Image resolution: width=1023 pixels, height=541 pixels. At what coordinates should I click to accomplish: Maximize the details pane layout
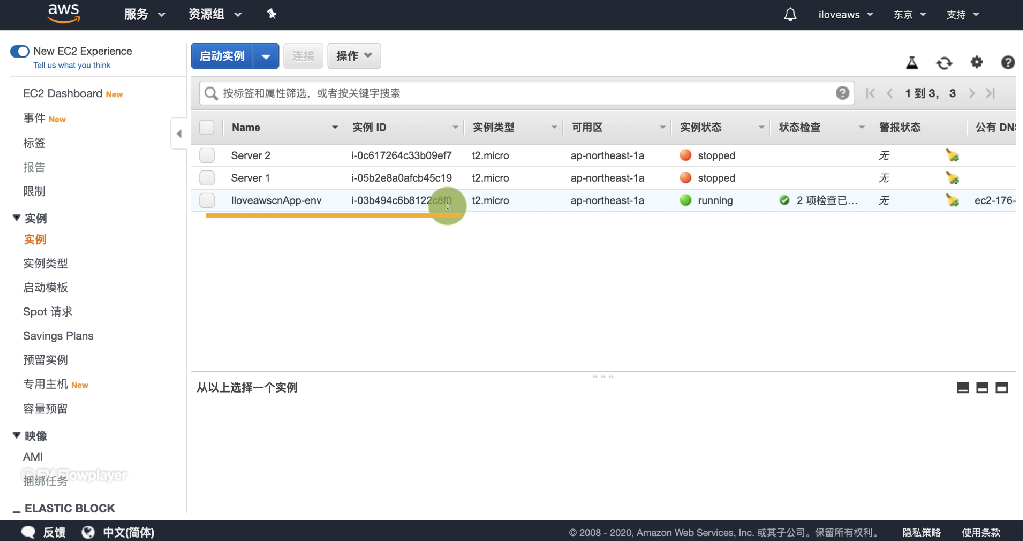coord(1001,388)
